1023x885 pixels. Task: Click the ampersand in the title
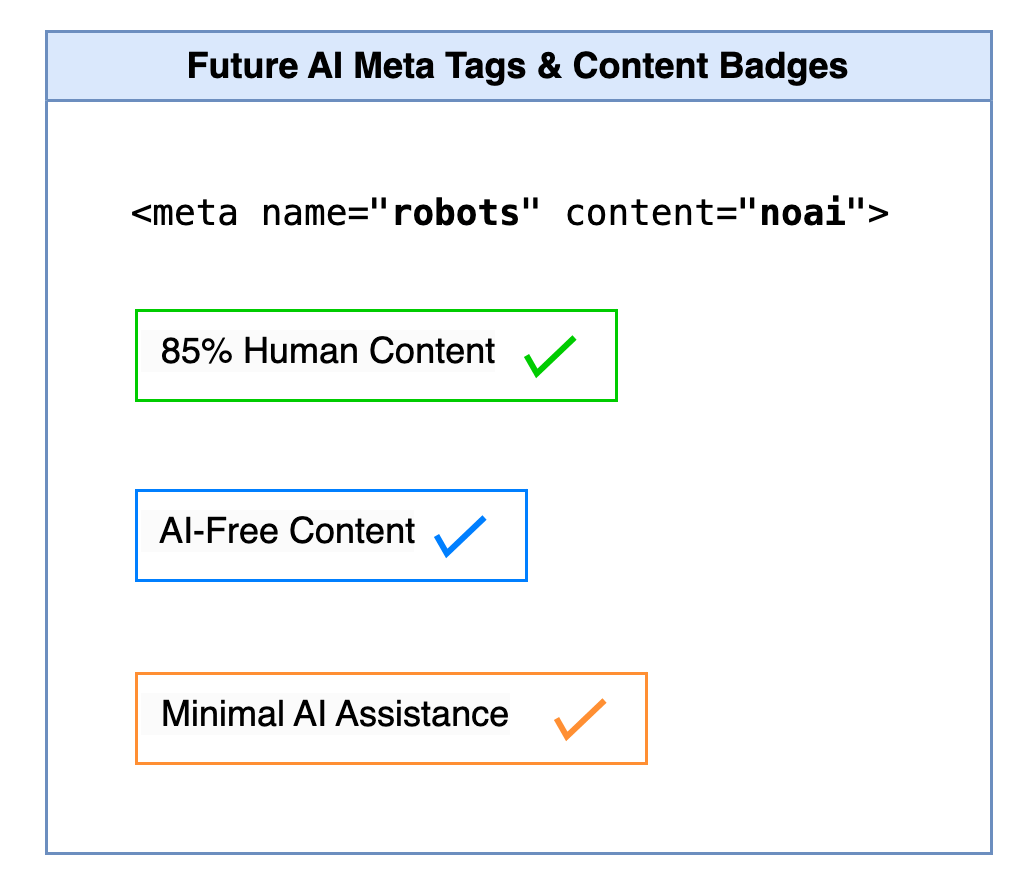[x=549, y=66]
